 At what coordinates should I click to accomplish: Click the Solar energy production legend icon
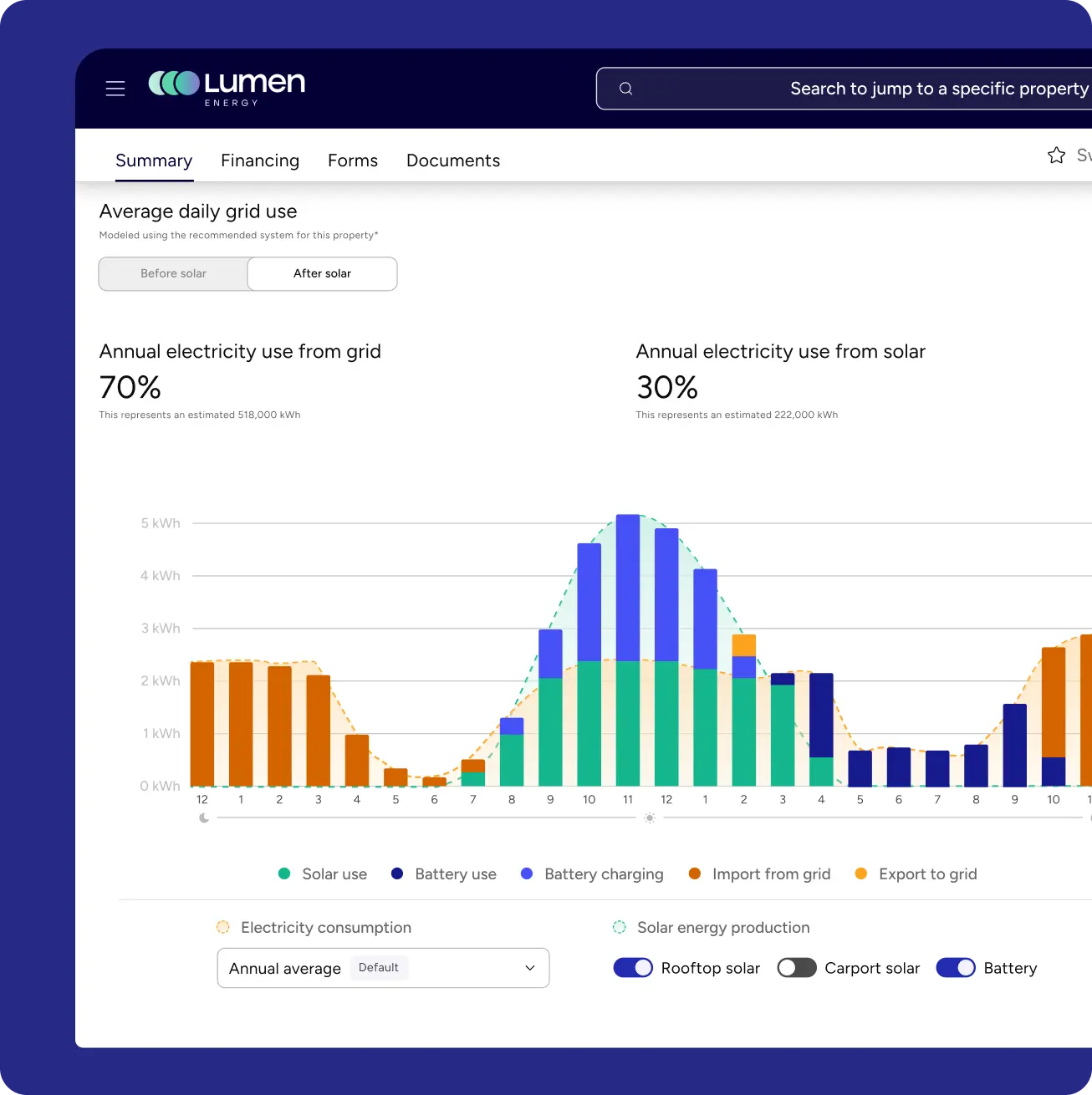(x=619, y=927)
